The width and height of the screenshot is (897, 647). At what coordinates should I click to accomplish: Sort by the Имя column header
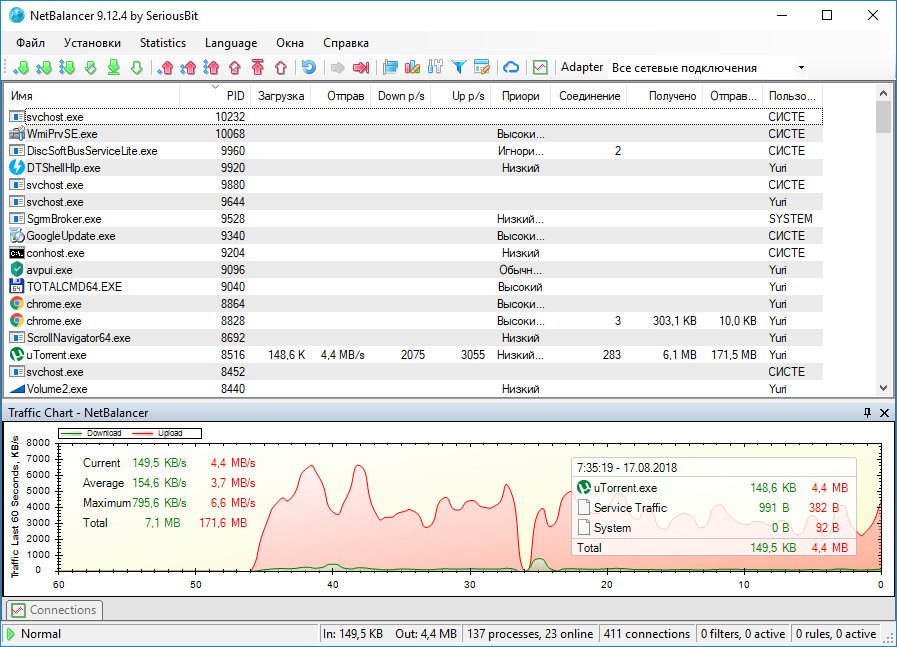(93, 96)
